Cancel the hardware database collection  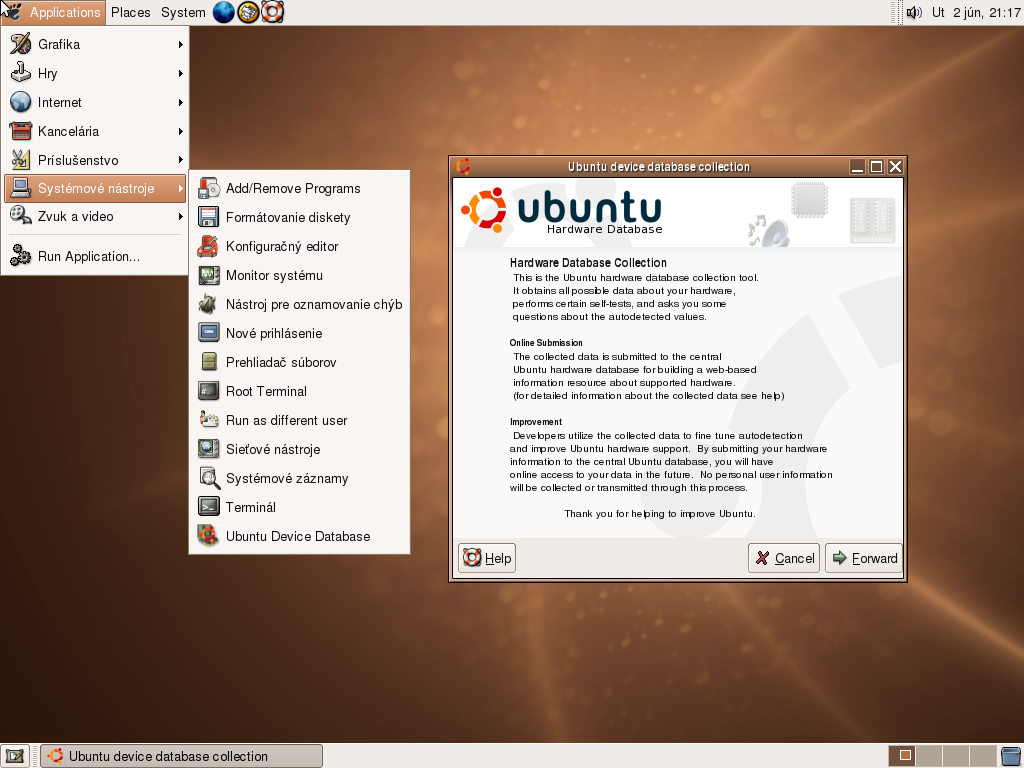tap(784, 558)
